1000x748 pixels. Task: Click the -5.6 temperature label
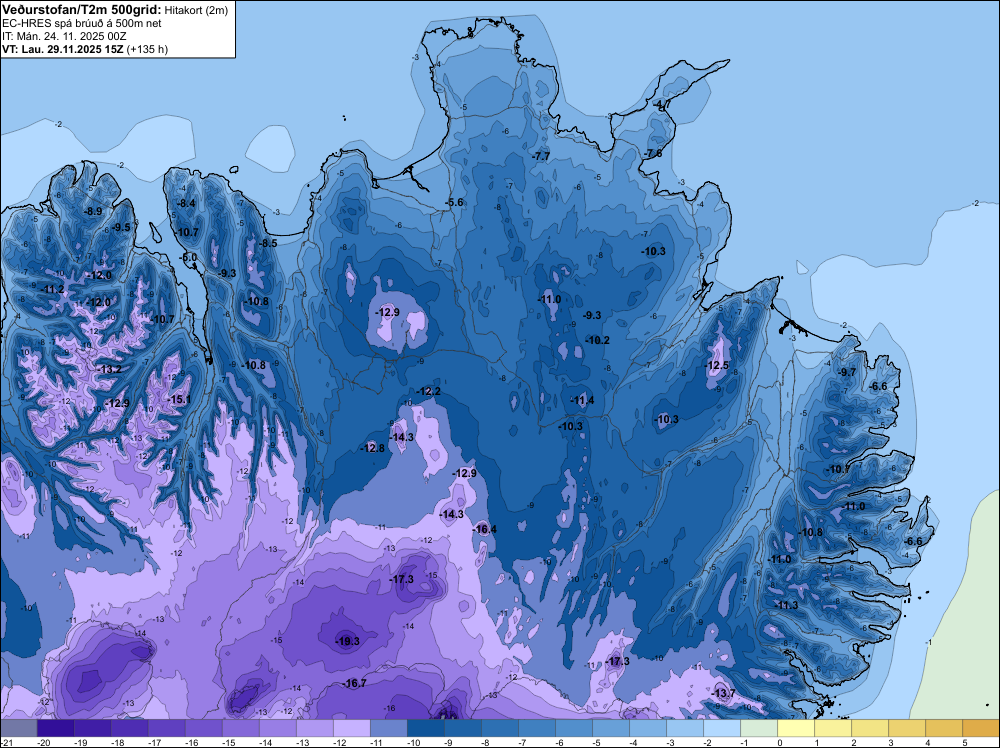coord(453,202)
